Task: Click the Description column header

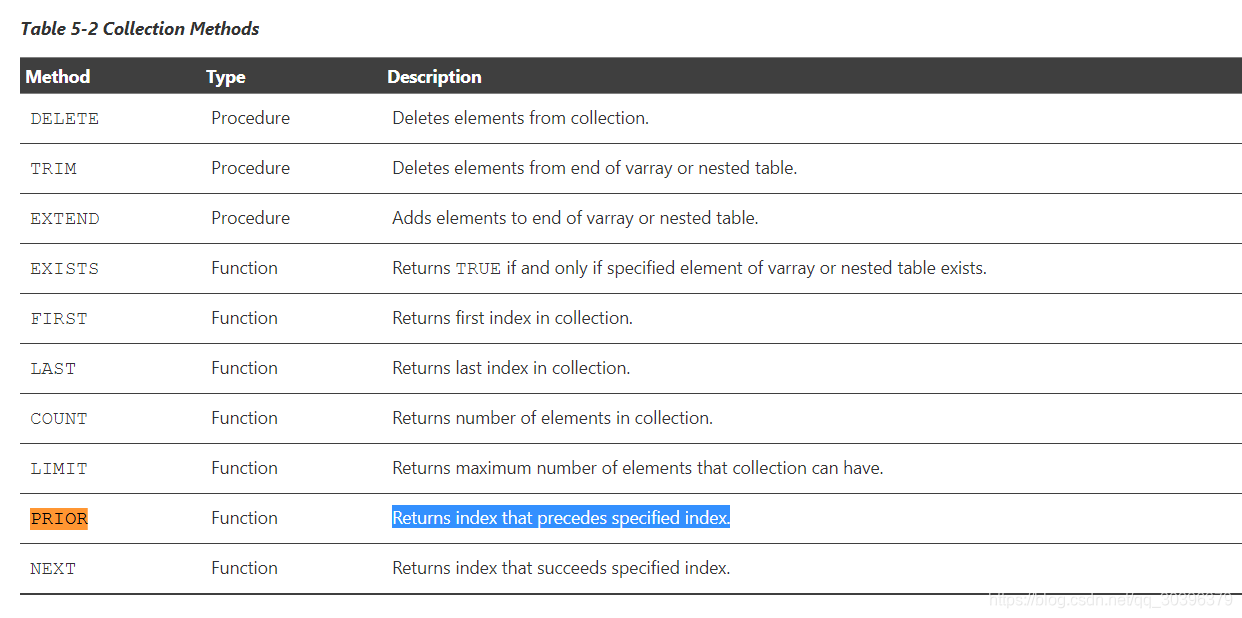Action: pos(434,77)
